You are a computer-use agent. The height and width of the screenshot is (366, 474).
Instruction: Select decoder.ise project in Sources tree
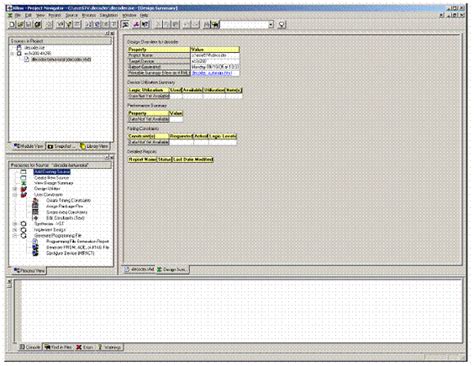[x=34, y=48]
